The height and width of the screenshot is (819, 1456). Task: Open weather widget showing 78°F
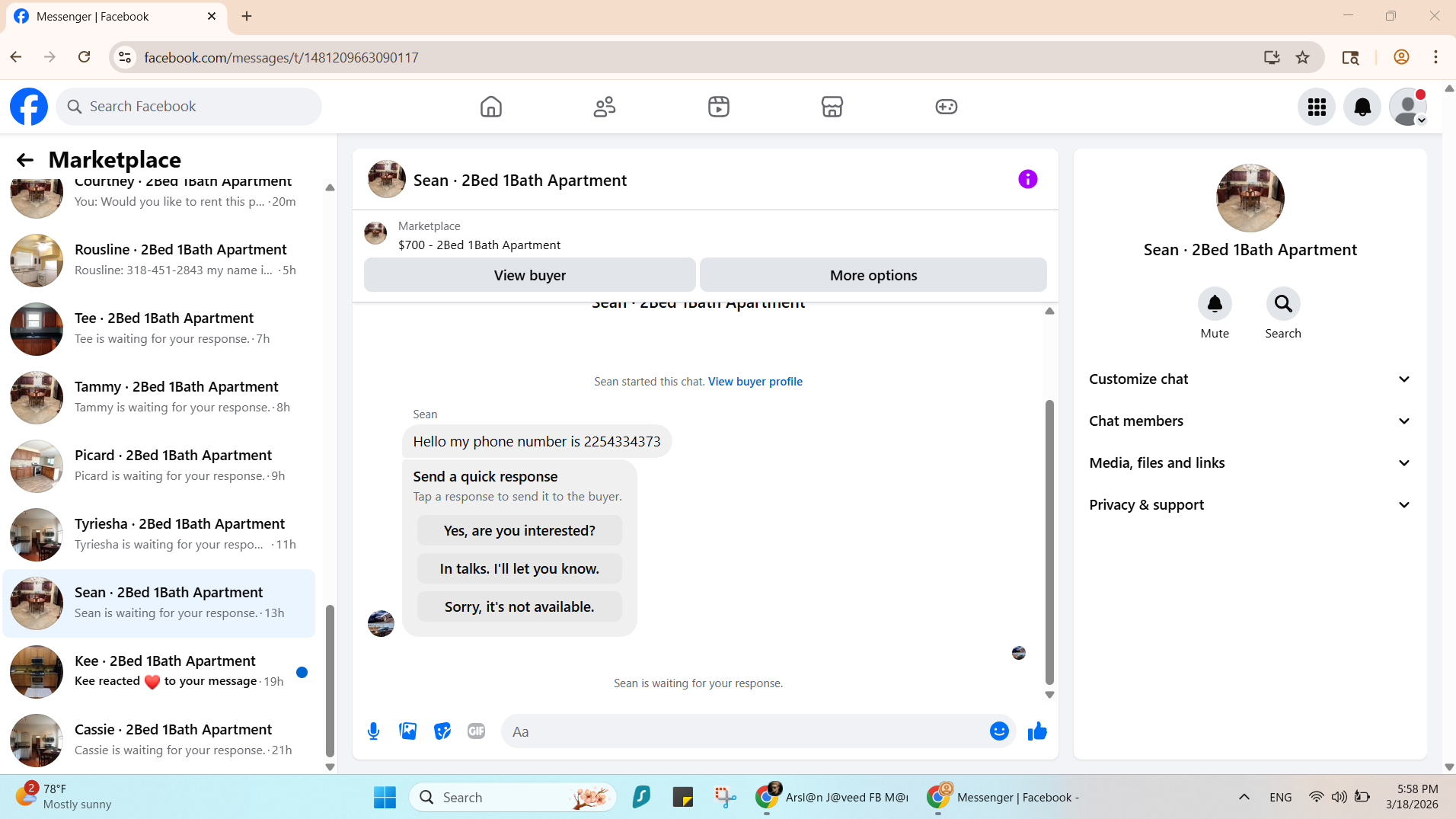(65, 797)
